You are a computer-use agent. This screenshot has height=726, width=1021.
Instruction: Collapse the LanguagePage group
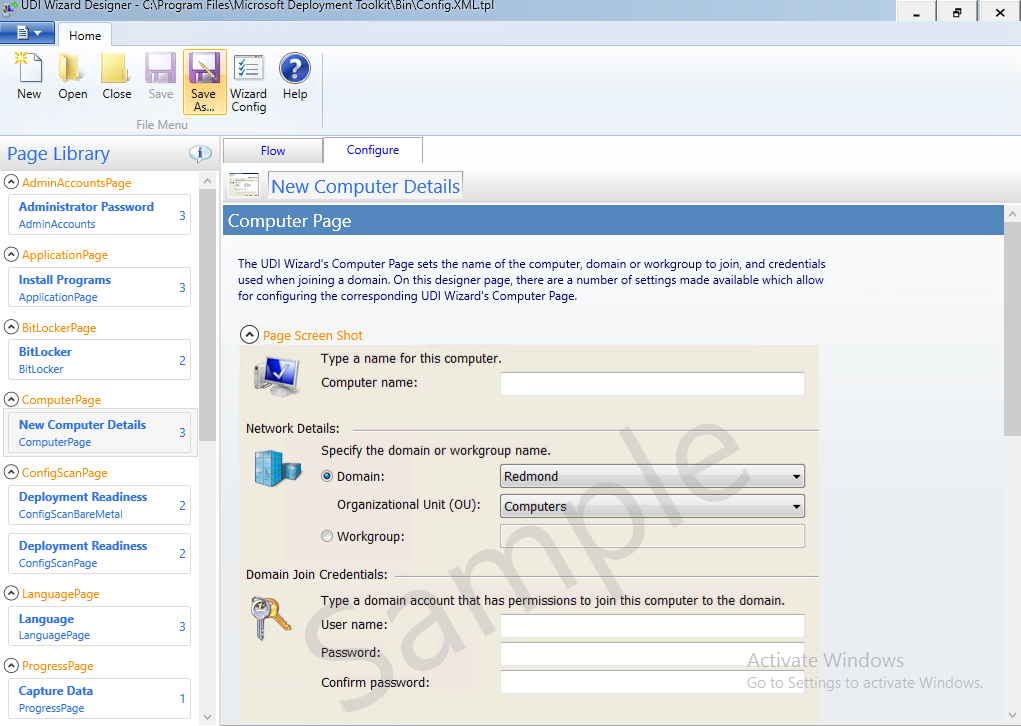(11, 593)
